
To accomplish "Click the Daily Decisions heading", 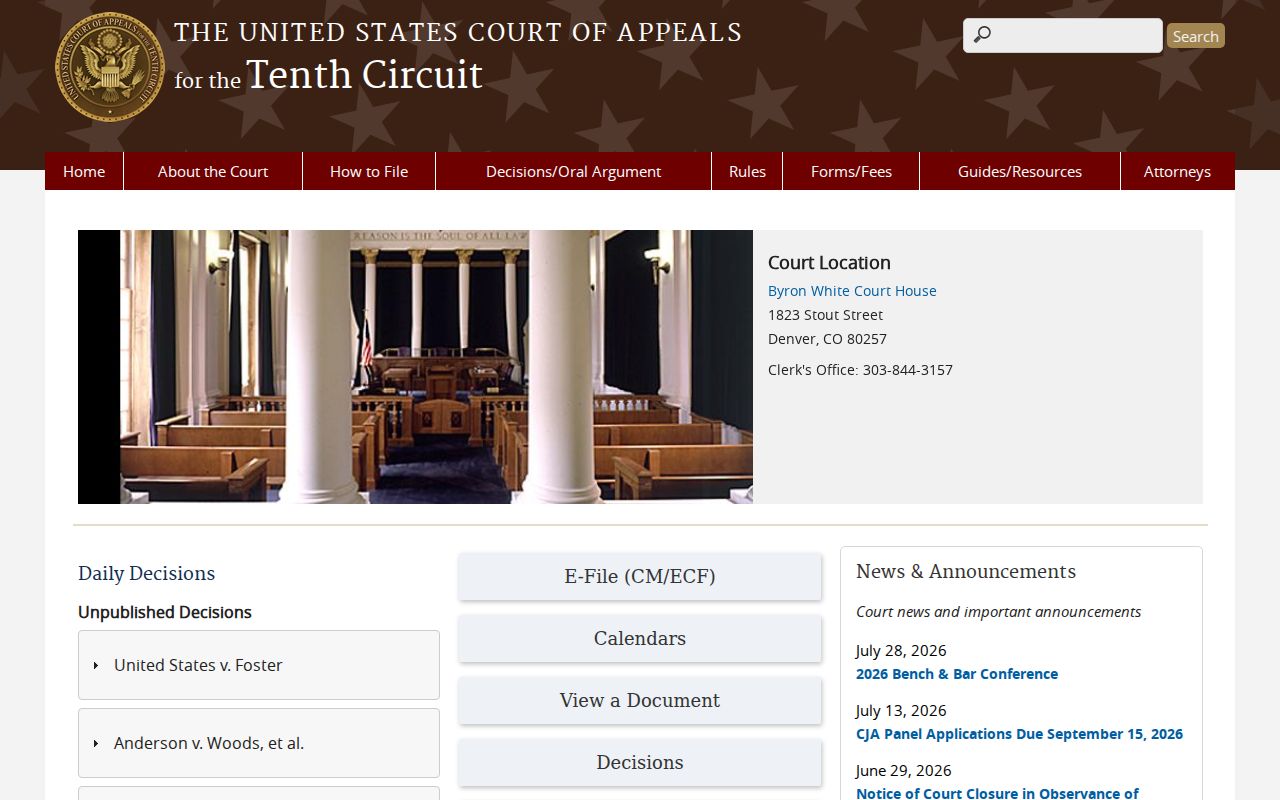I will point(146,573).
